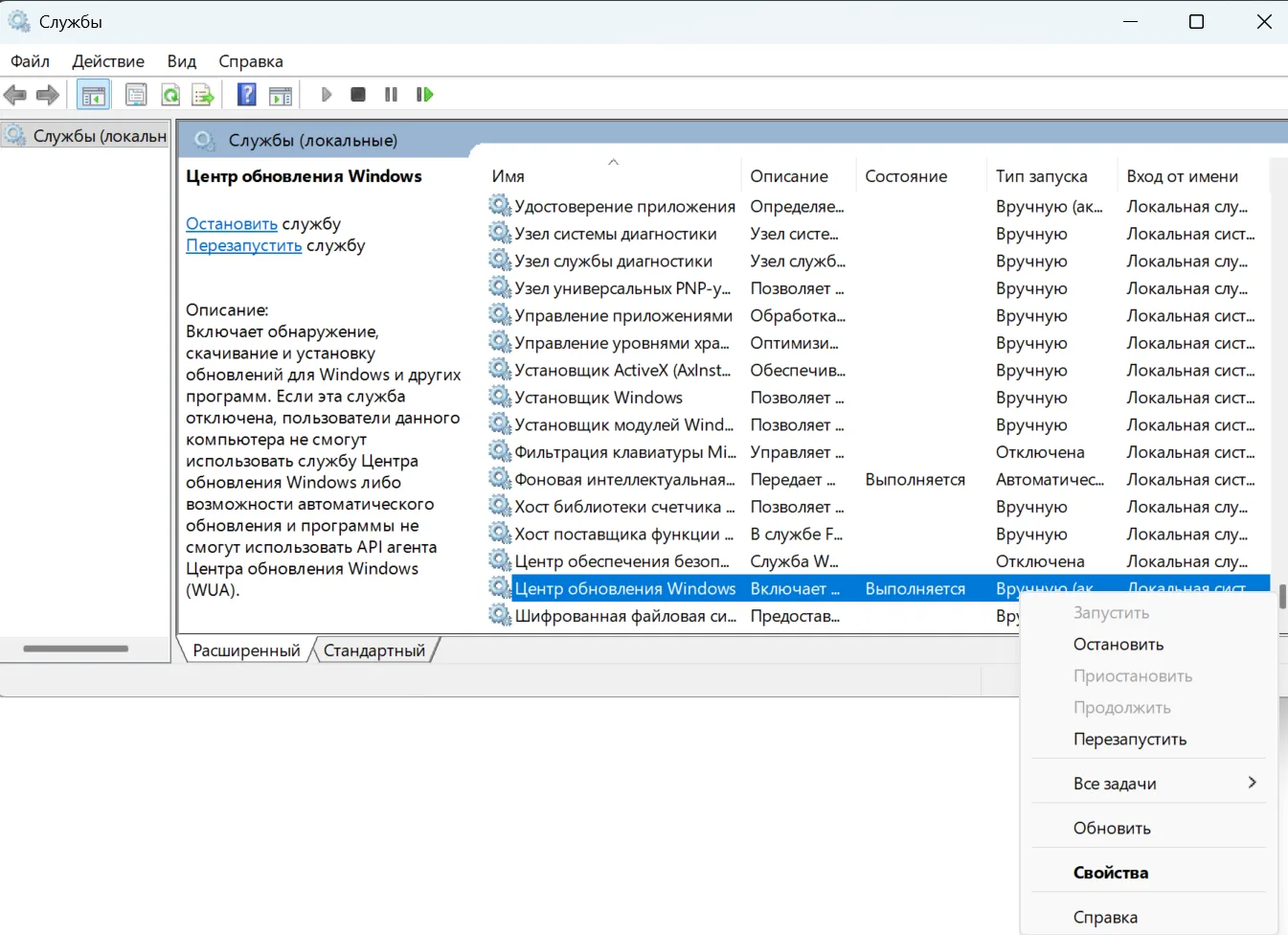Click the gear icon beside Удостоверение приложения

click(499, 205)
